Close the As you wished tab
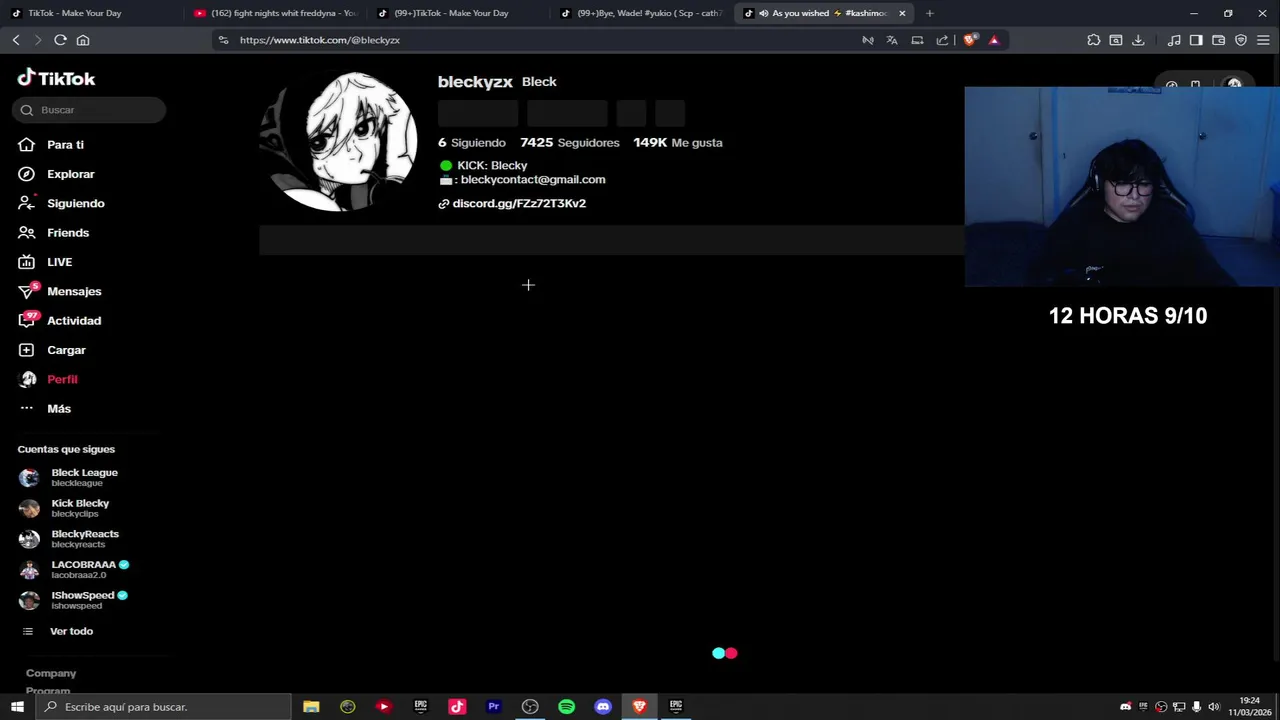This screenshot has width=1280, height=720. point(902,13)
